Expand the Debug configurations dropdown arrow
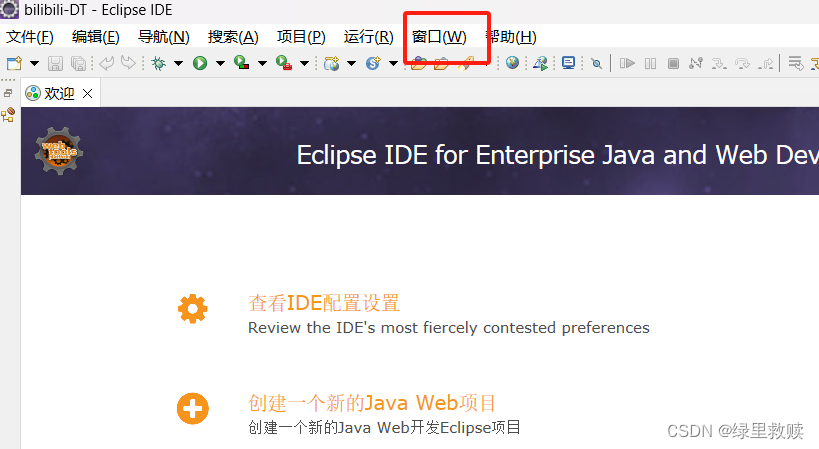The image size is (819, 449). [179, 64]
